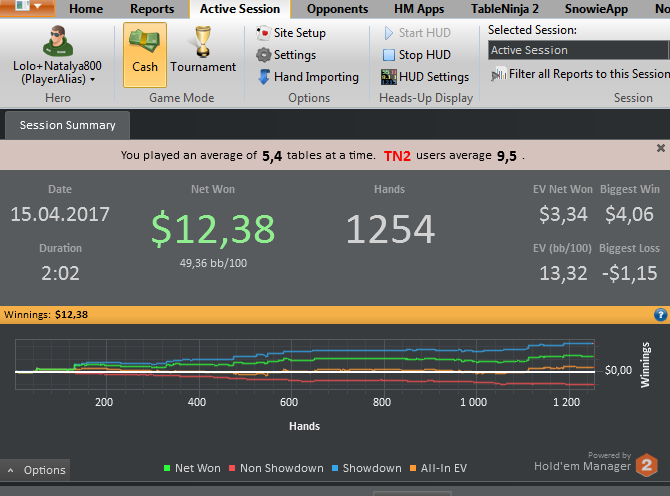Viewport: 670px width, 496px height.
Task: Click the Winnings graph plot area
Action: (x=305, y=364)
